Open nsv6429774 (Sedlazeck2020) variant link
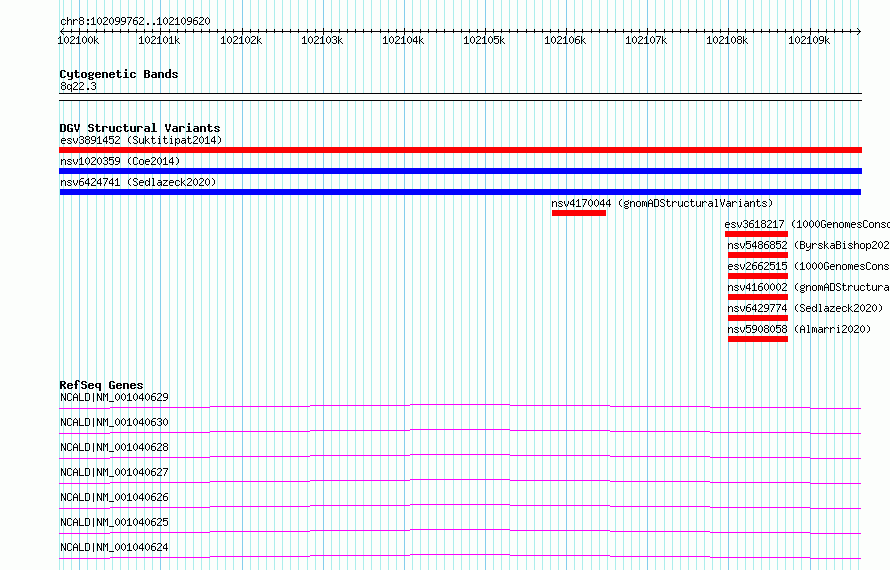 click(805, 308)
